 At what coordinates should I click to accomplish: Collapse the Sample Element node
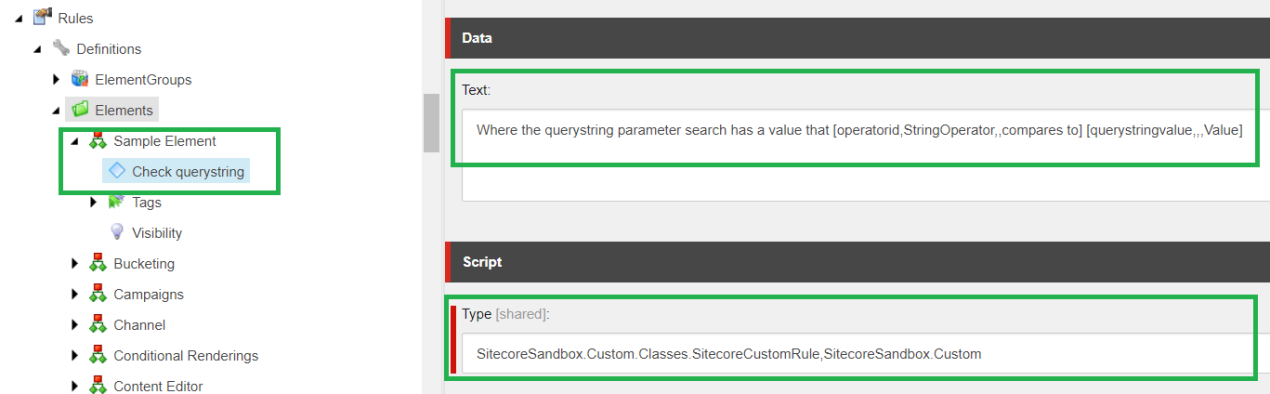[x=75, y=141]
